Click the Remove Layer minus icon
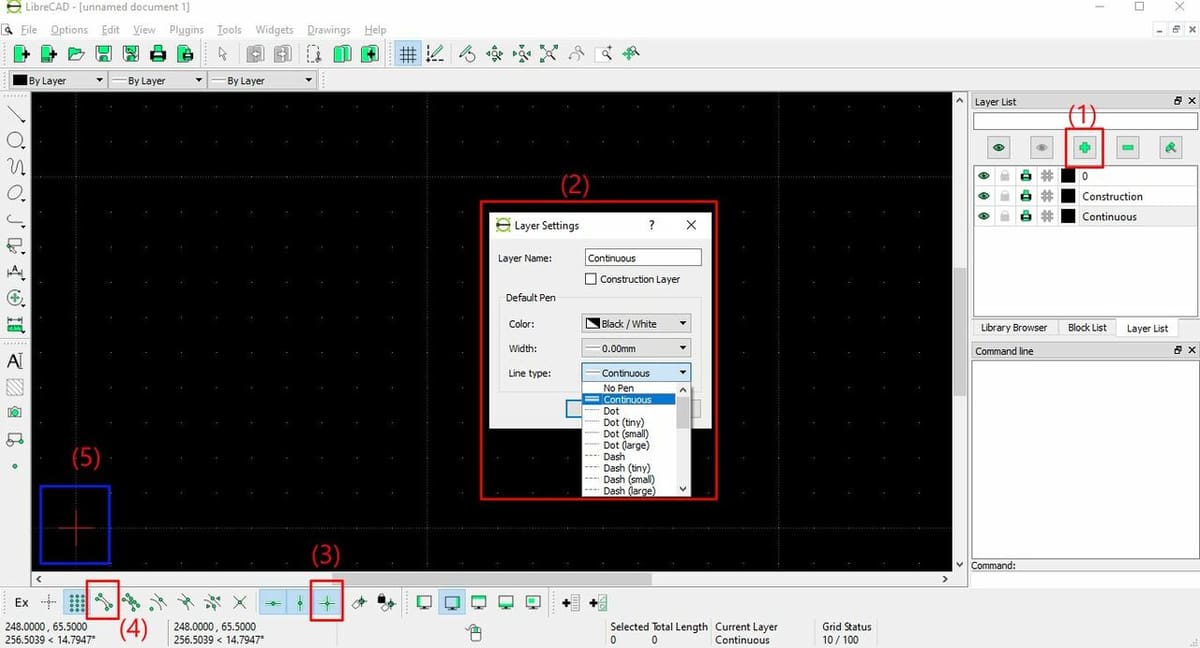 [1128, 148]
